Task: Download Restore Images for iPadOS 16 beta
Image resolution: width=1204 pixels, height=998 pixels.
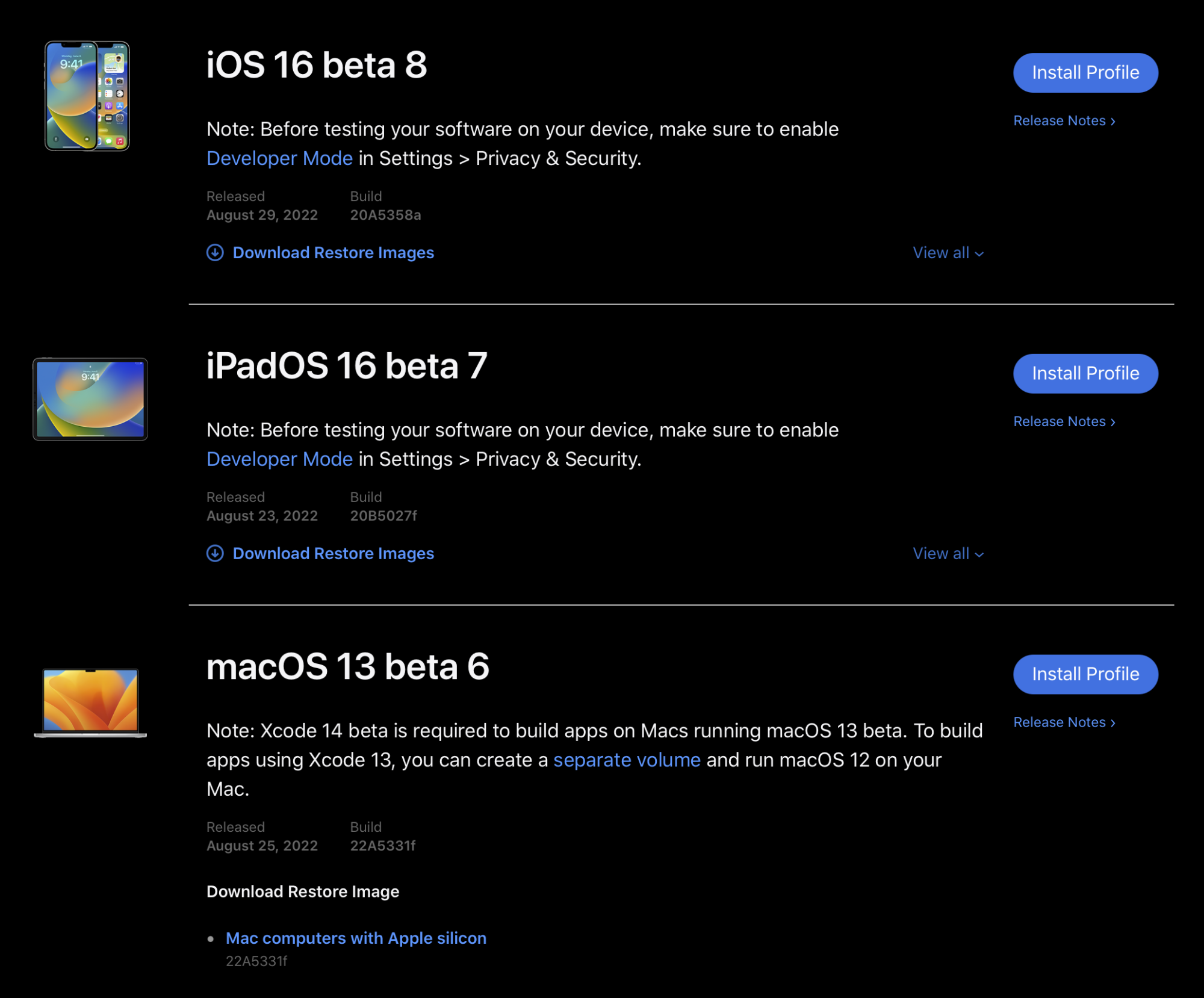Action: pos(333,553)
